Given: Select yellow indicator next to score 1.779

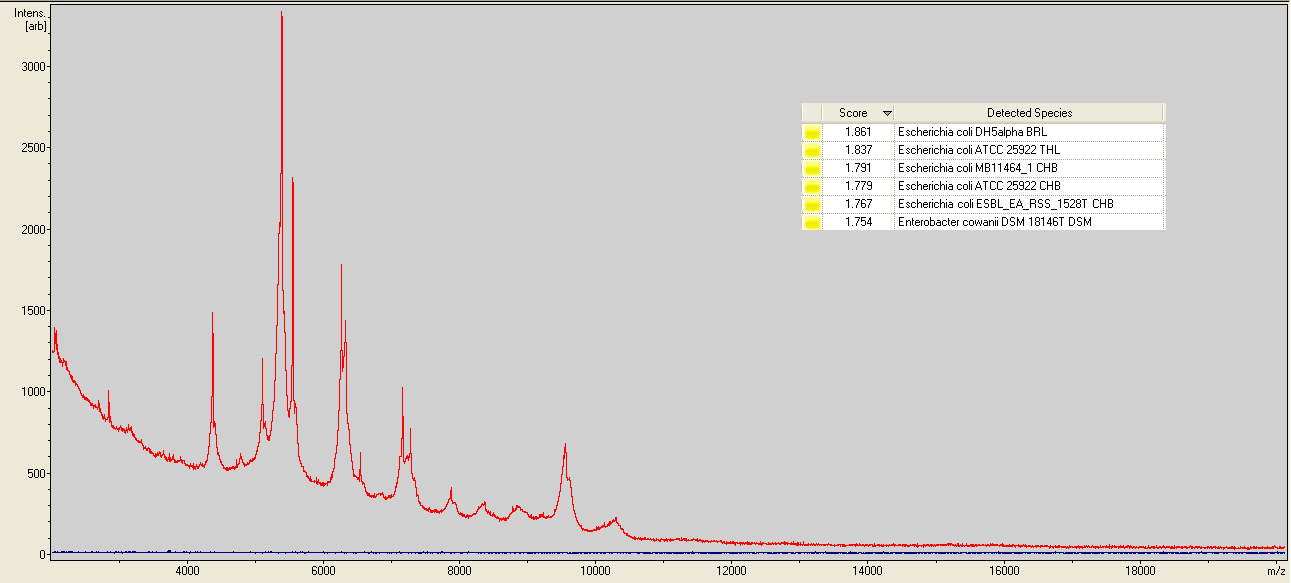Looking at the screenshot, I should tap(812, 186).
